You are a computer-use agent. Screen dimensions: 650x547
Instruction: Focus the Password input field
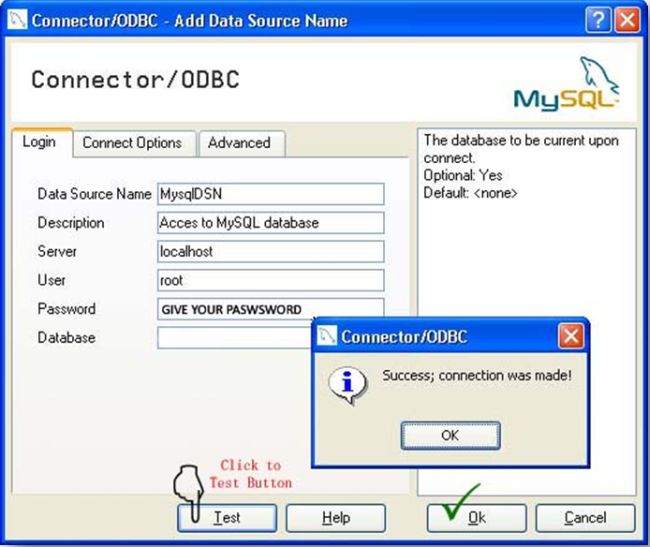click(x=271, y=309)
